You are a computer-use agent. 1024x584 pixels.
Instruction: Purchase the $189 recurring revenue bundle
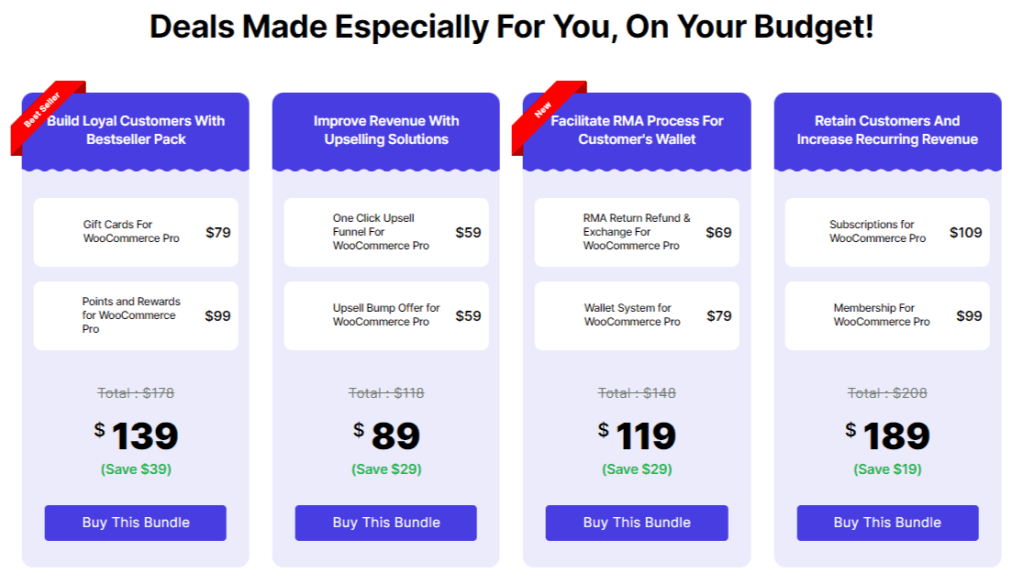(x=887, y=522)
